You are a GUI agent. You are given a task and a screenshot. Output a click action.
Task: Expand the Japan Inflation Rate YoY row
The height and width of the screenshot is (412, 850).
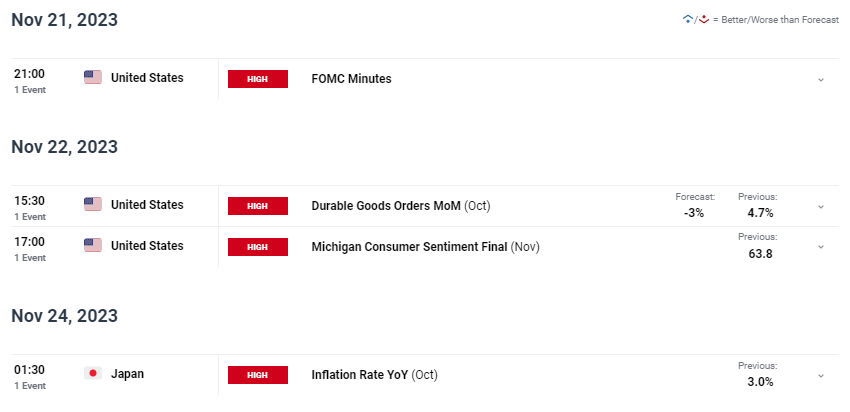pos(821,375)
